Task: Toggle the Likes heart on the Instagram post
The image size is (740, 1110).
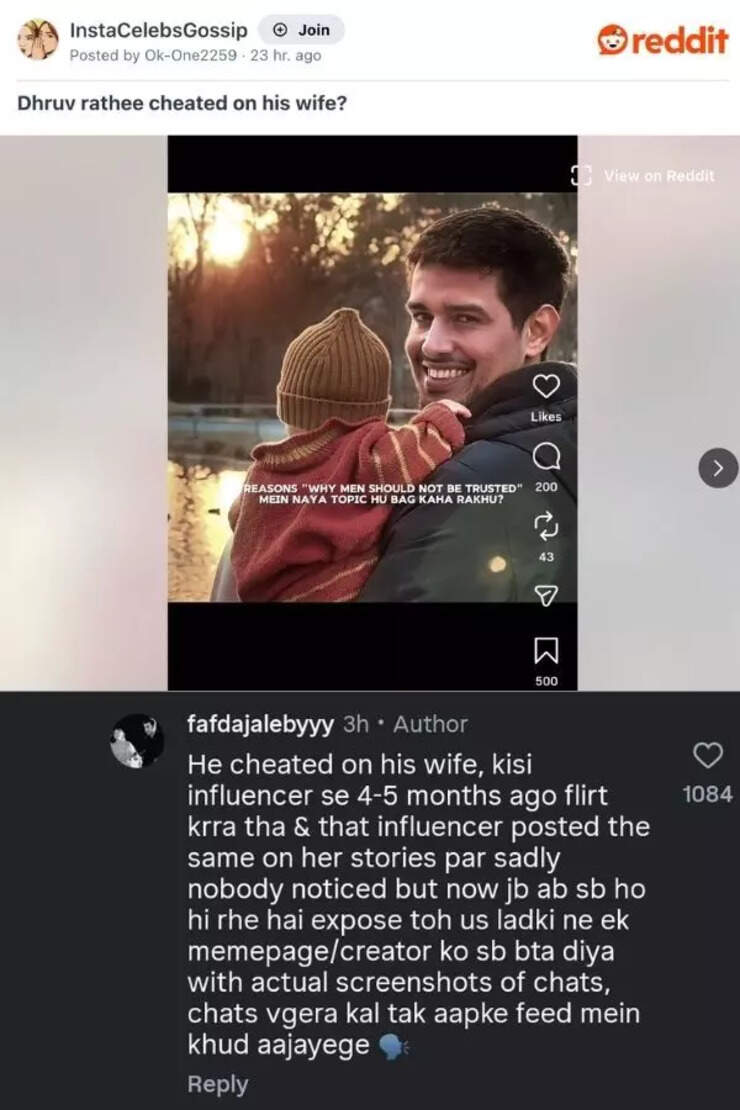Action: (545, 384)
